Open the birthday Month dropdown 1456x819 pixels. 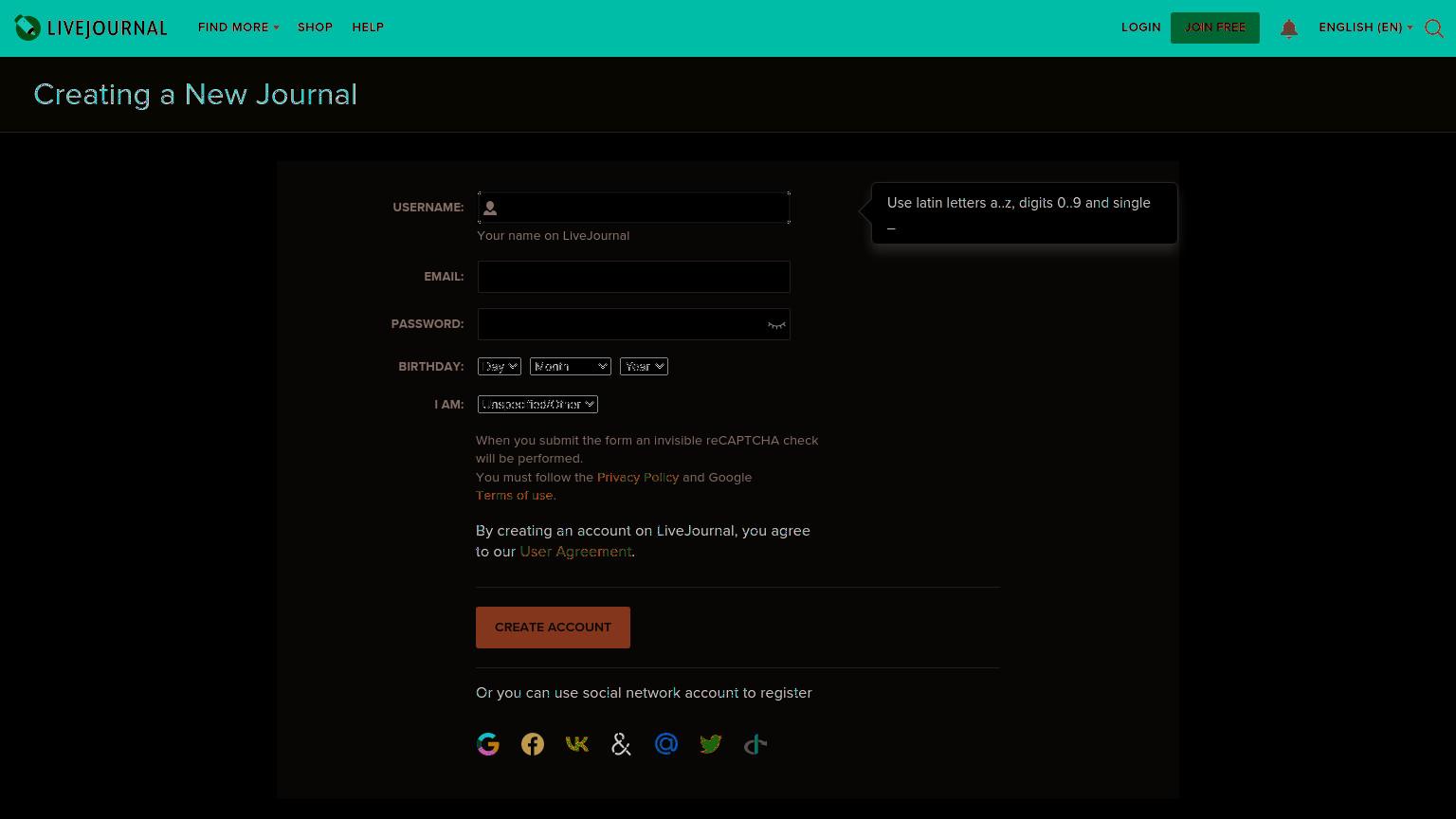pyautogui.click(x=571, y=366)
